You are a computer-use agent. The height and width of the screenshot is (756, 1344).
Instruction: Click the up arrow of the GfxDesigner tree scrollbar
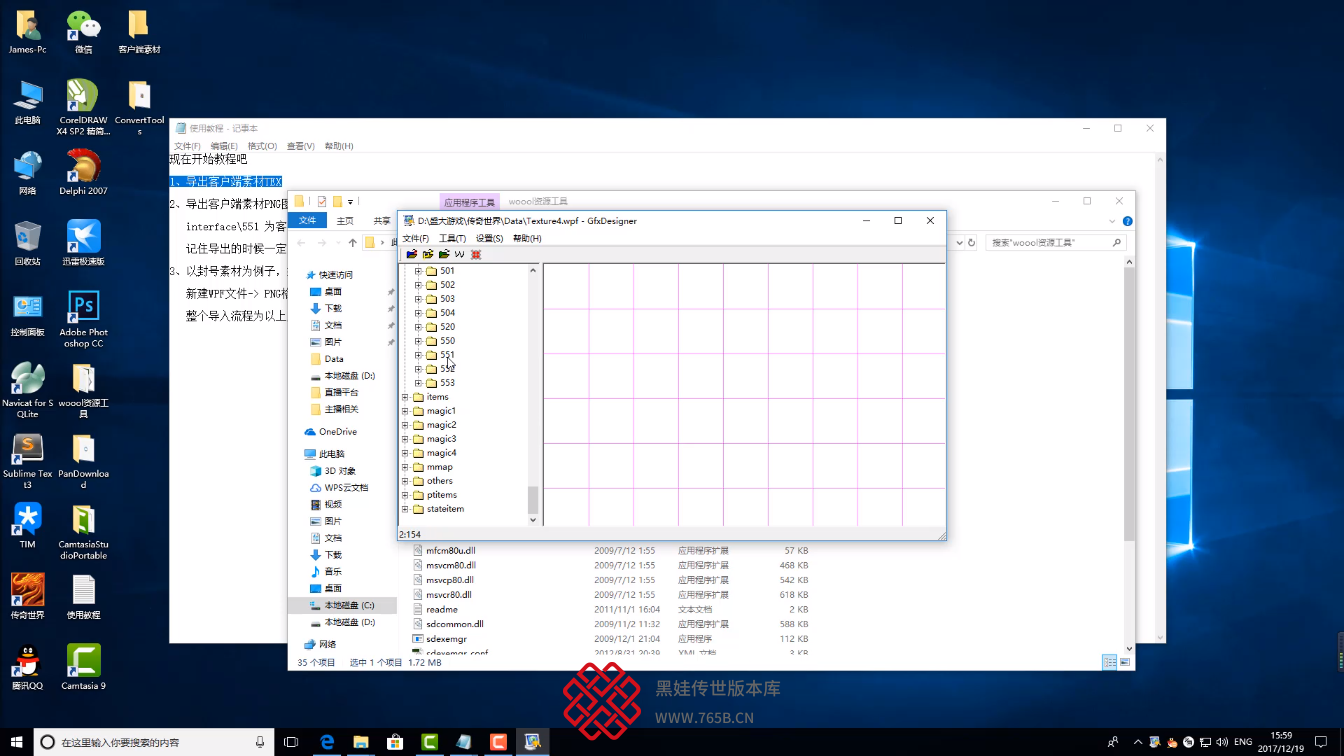pos(533,270)
